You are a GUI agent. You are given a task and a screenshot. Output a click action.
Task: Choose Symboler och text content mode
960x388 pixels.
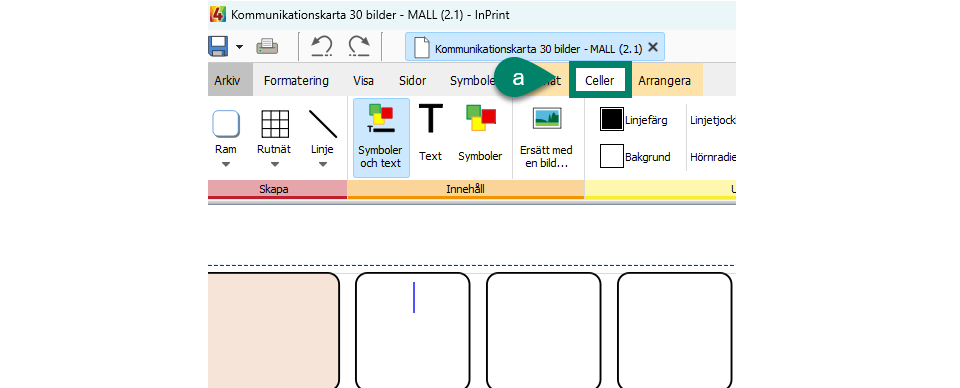[x=381, y=138]
